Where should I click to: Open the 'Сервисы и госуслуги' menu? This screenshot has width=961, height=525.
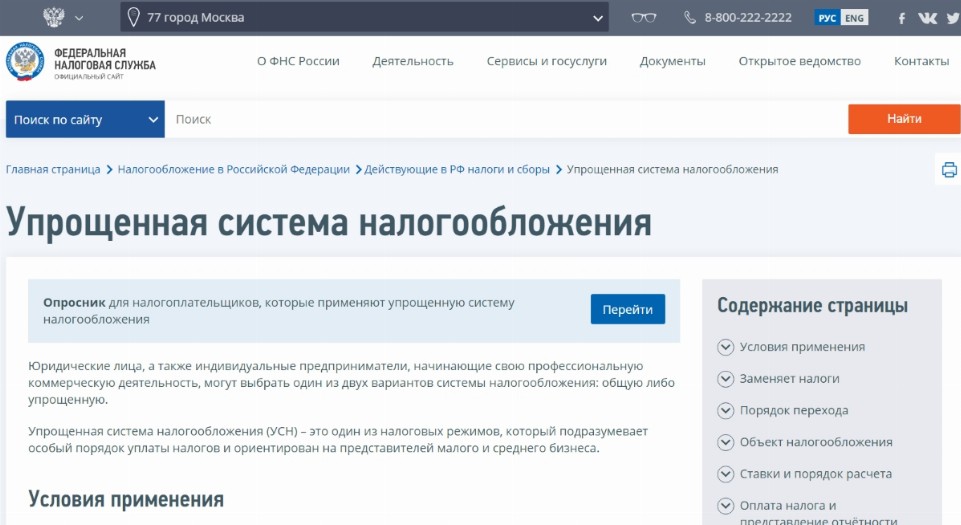click(546, 61)
